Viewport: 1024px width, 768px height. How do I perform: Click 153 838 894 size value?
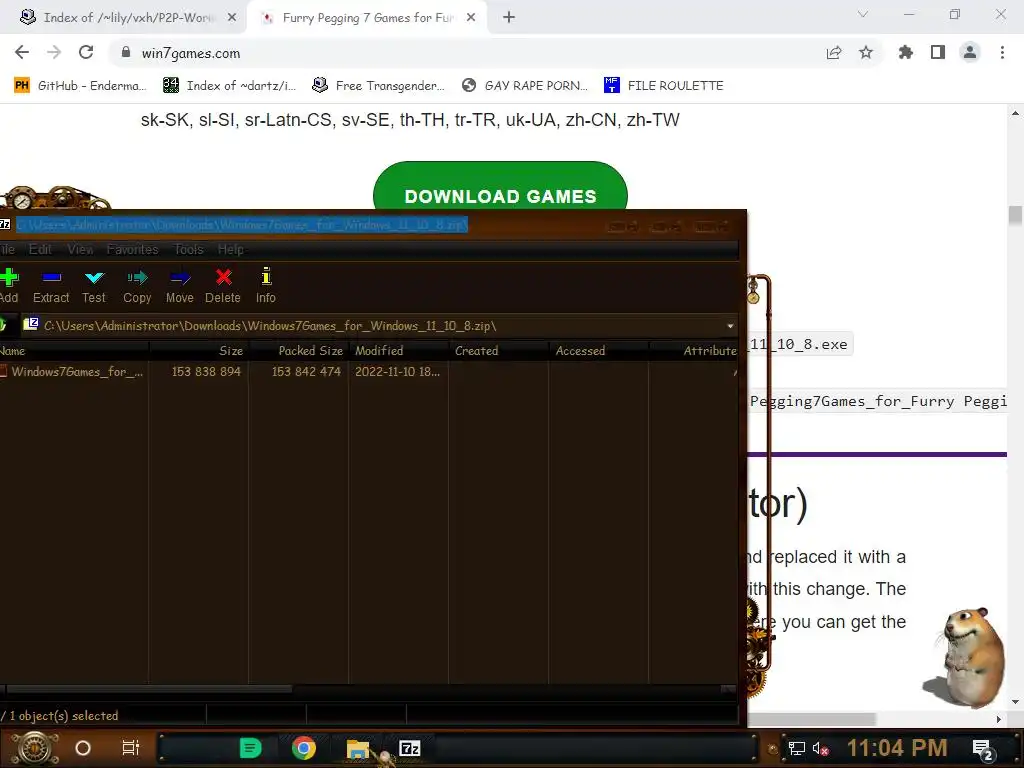206,372
